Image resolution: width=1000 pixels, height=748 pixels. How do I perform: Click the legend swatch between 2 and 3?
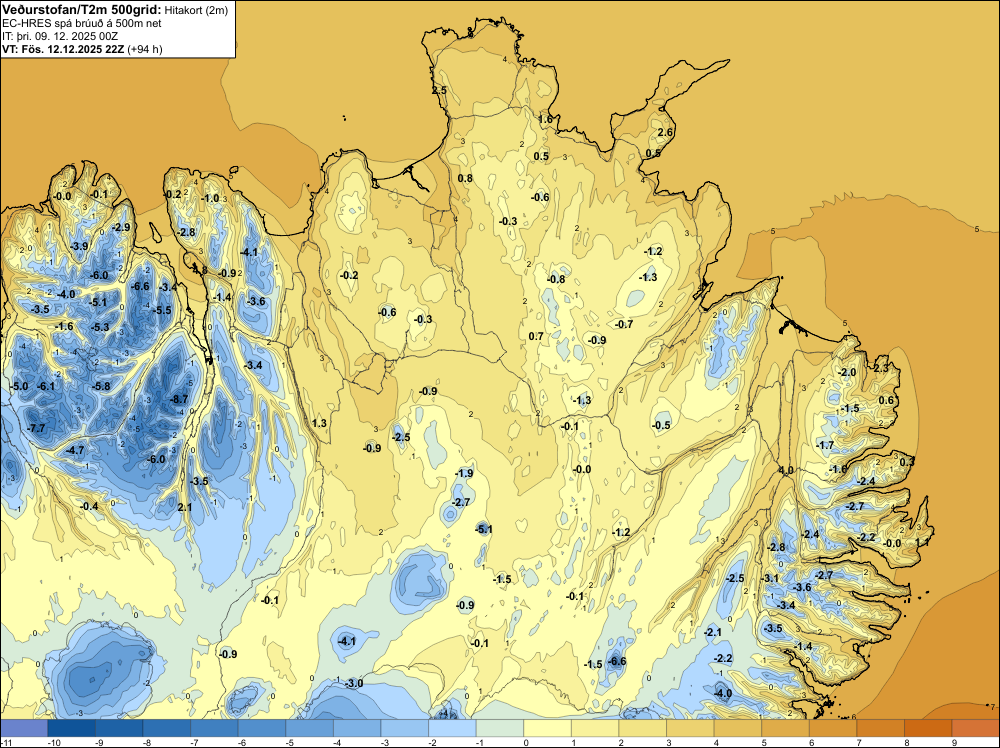click(642, 728)
